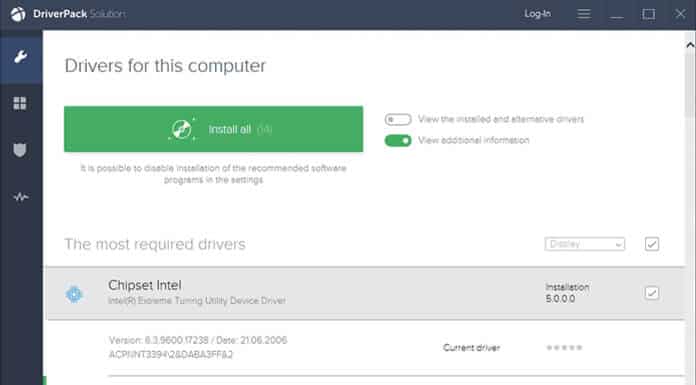Viewport: 696px width, 385px height.
Task: Uncheck the select-all most required drivers checkbox
Action: pos(652,244)
